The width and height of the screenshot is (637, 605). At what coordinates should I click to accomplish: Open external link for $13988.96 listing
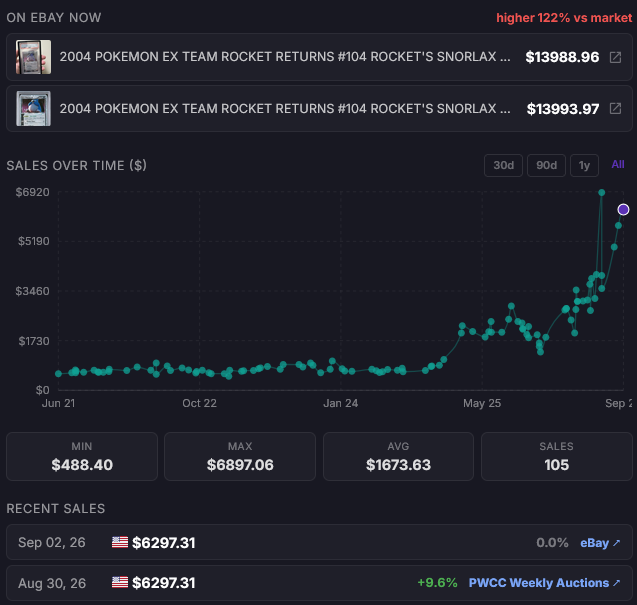click(615, 57)
